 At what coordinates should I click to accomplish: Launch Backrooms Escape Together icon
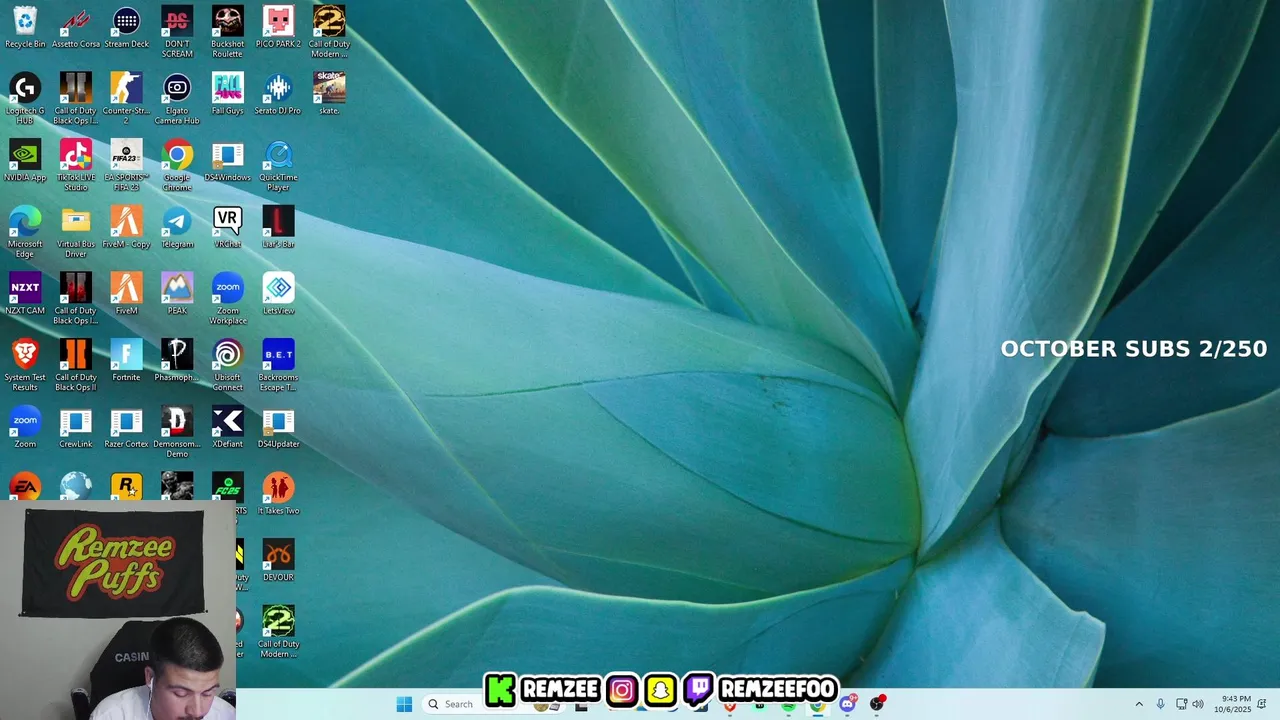[278, 364]
